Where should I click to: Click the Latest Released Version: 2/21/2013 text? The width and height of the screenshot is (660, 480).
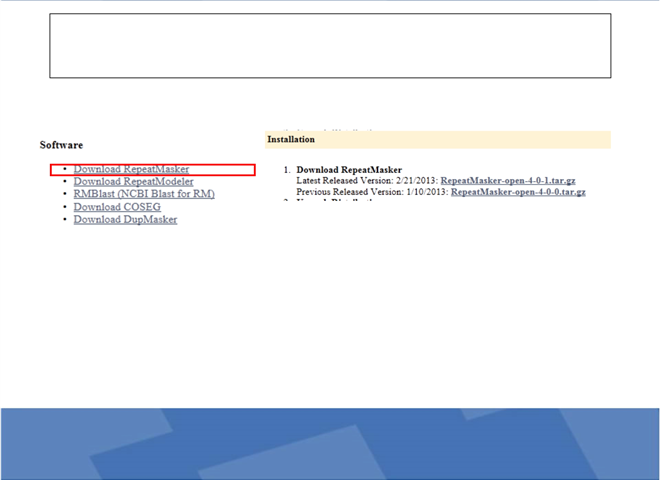click(367, 181)
